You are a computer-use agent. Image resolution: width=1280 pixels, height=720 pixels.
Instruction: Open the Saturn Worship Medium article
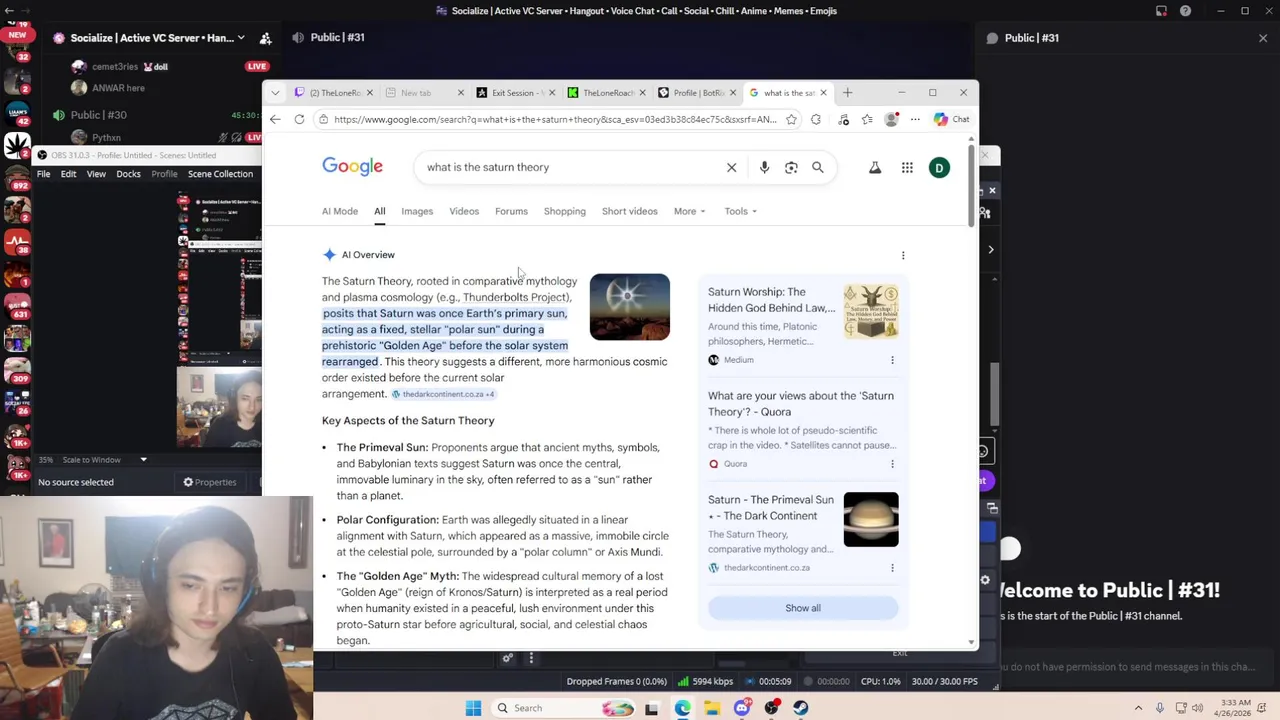pyautogui.click(x=771, y=300)
